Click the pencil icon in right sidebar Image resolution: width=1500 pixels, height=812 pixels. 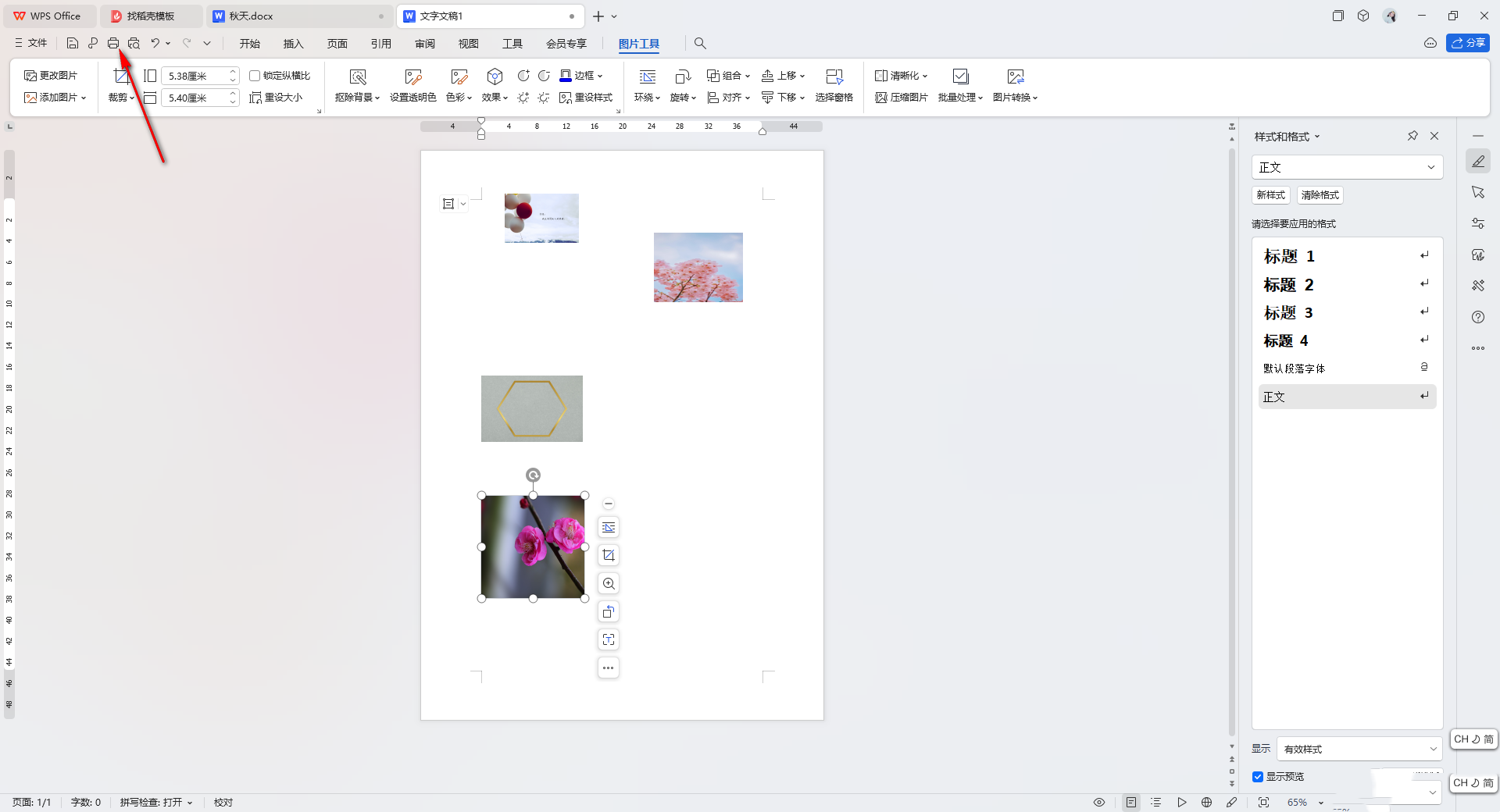tap(1478, 162)
